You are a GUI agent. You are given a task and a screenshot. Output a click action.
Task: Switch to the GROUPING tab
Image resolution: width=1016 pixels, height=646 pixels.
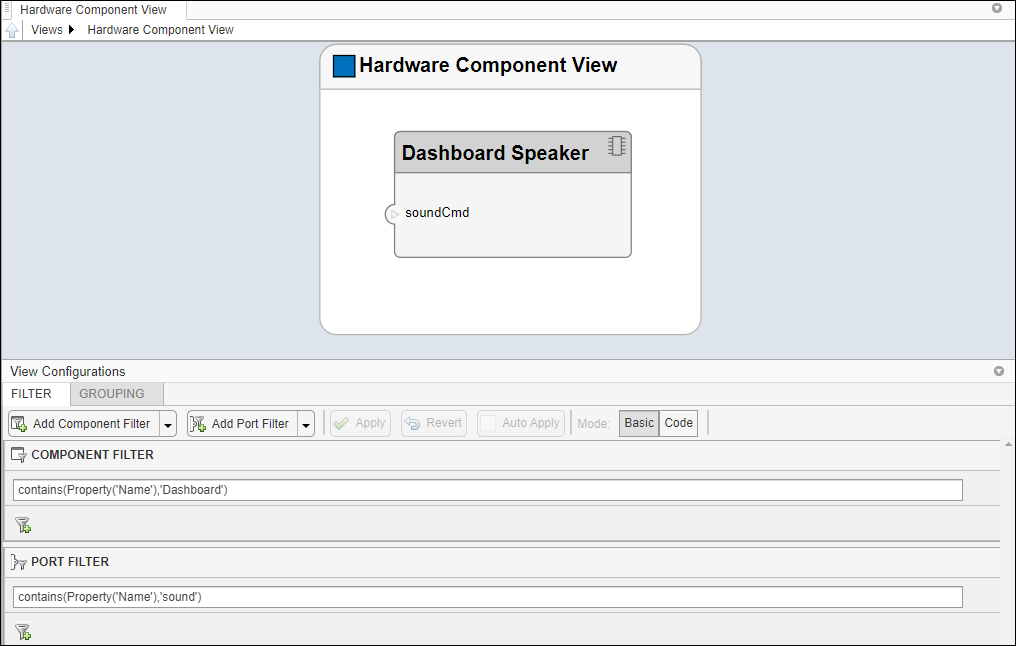click(x=117, y=394)
